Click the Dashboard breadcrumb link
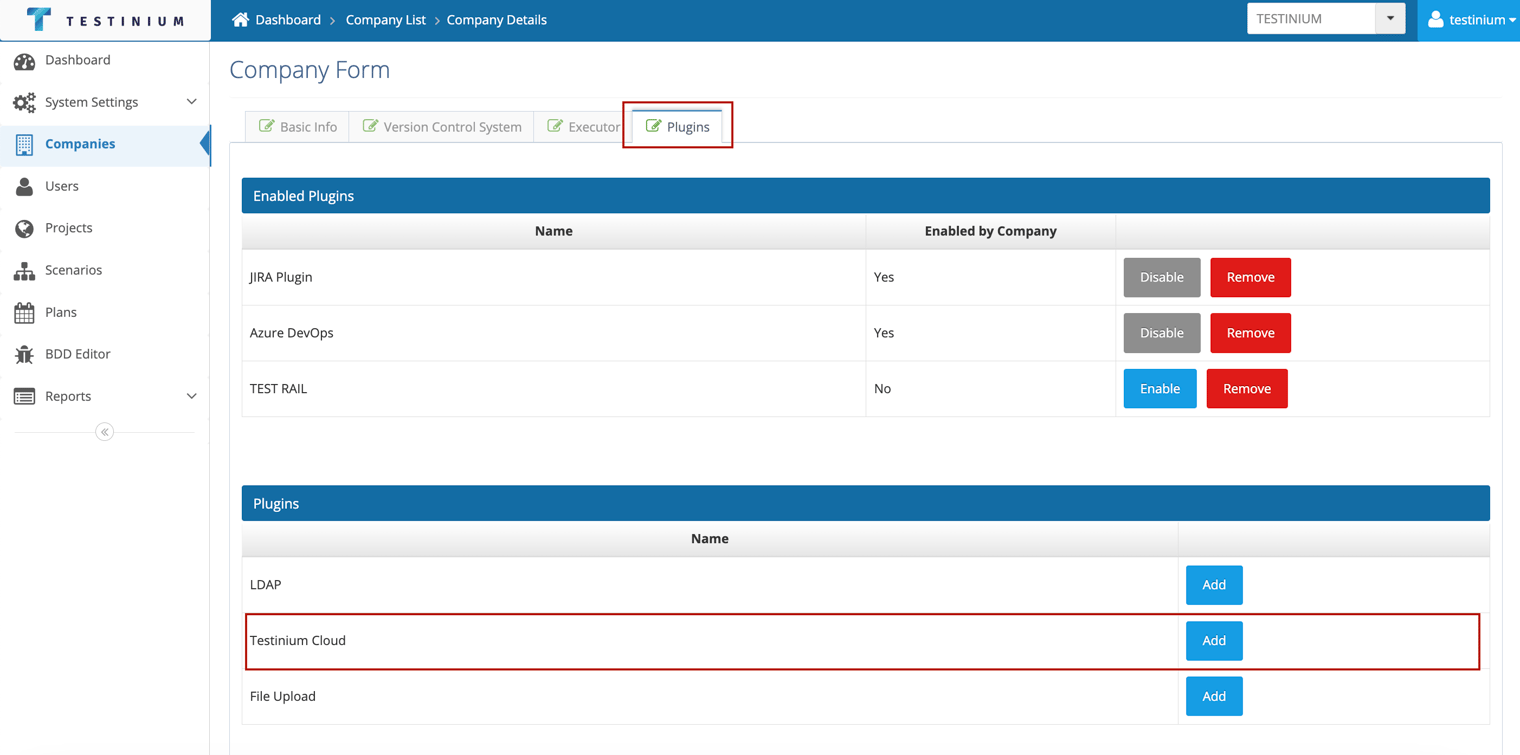1520x755 pixels. [x=288, y=20]
